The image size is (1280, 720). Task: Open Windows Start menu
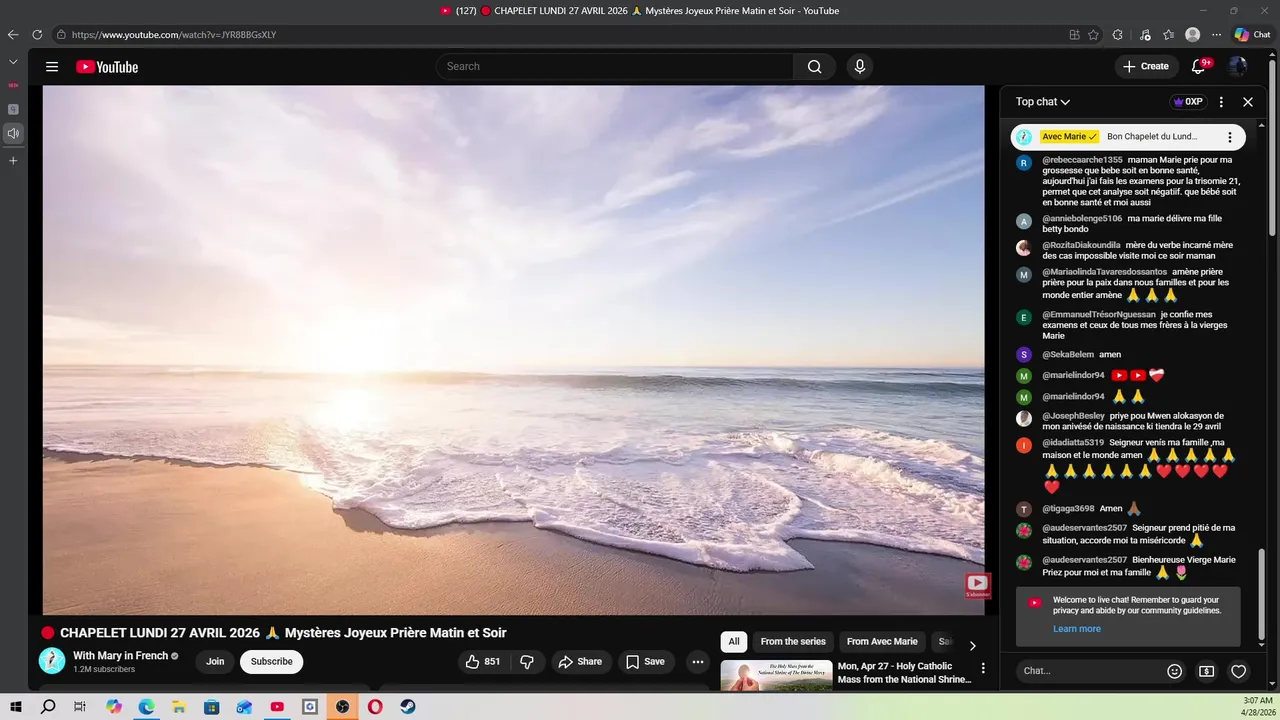coord(16,706)
